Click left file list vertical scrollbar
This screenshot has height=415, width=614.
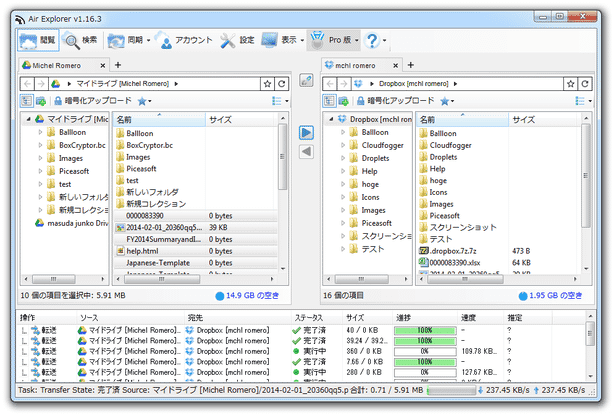click(x=282, y=157)
